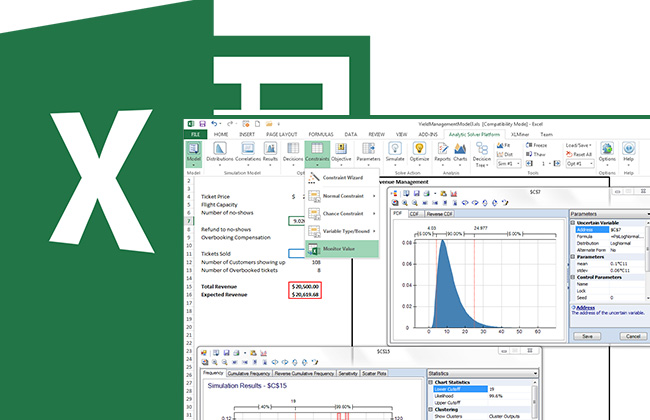Open the Results menu in ribbon
This screenshot has height=420, width=650.
[270, 153]
